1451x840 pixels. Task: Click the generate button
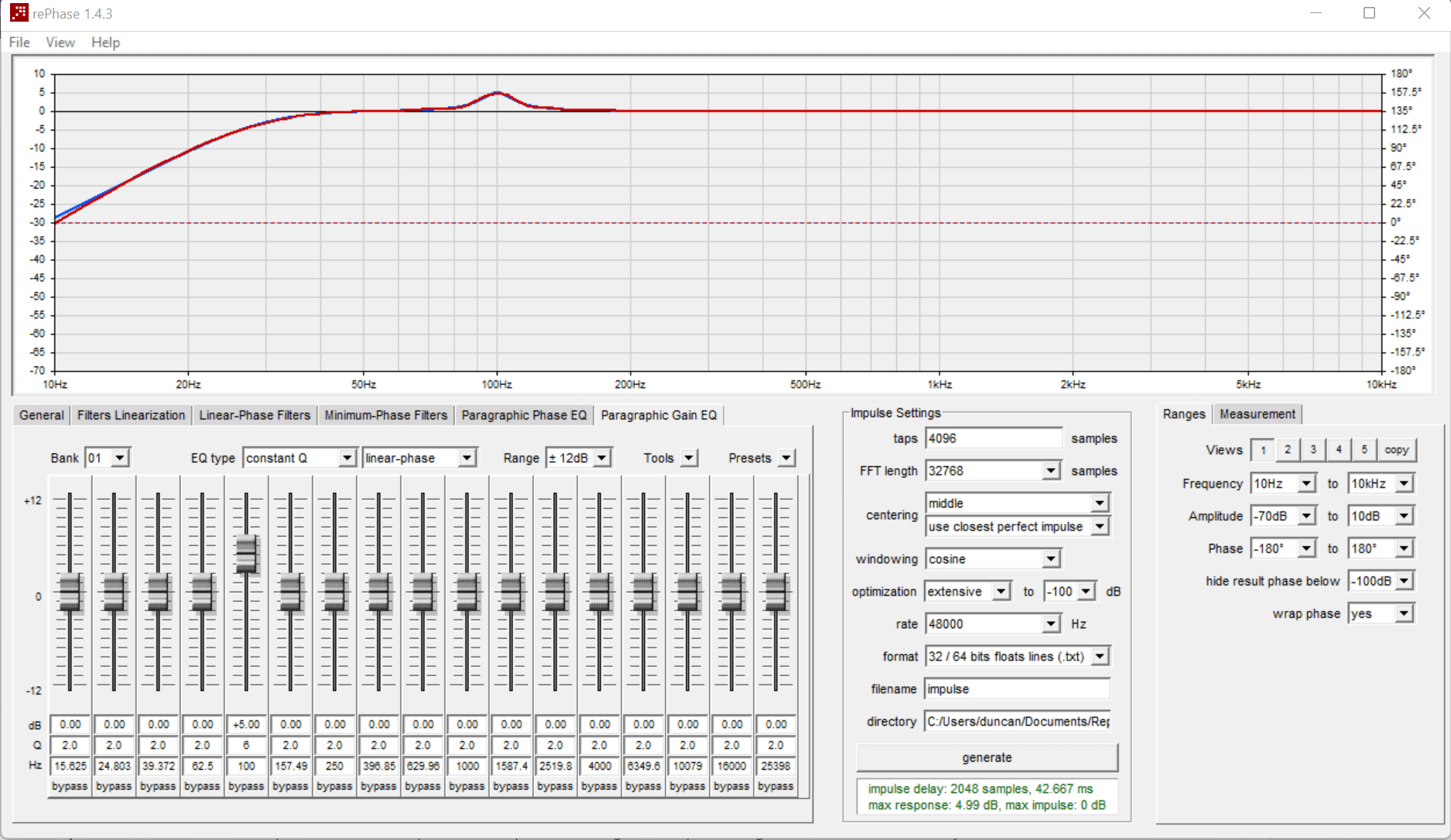[x=987, y=758]
